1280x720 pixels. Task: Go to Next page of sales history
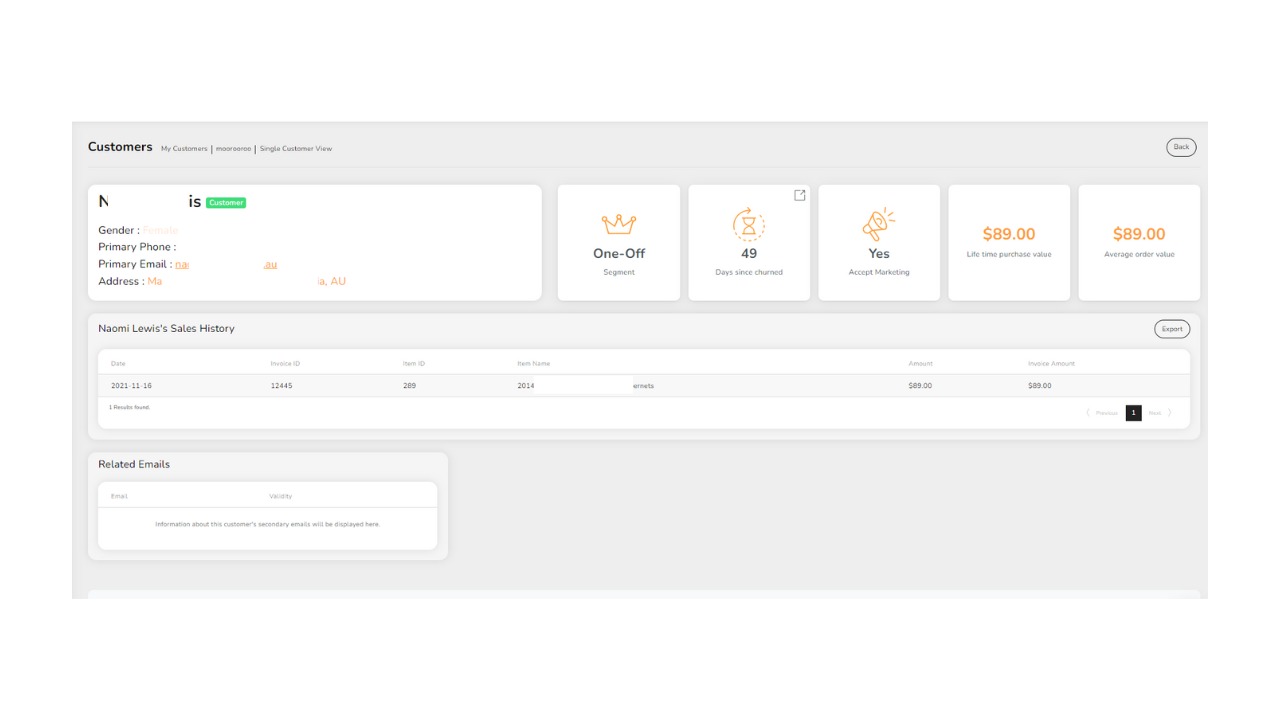pyautogui.click(x=1158, y=413)
